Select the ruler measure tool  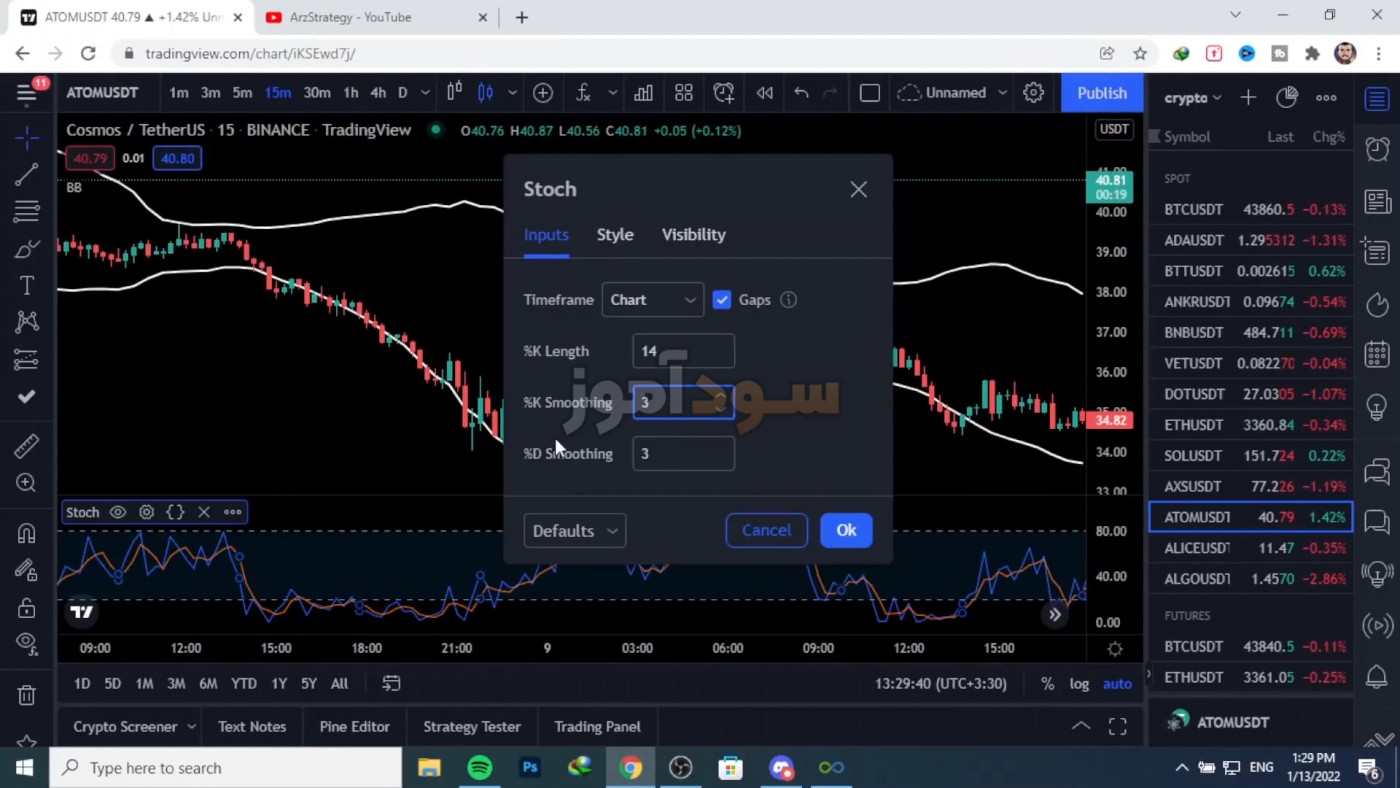[27, 446]
